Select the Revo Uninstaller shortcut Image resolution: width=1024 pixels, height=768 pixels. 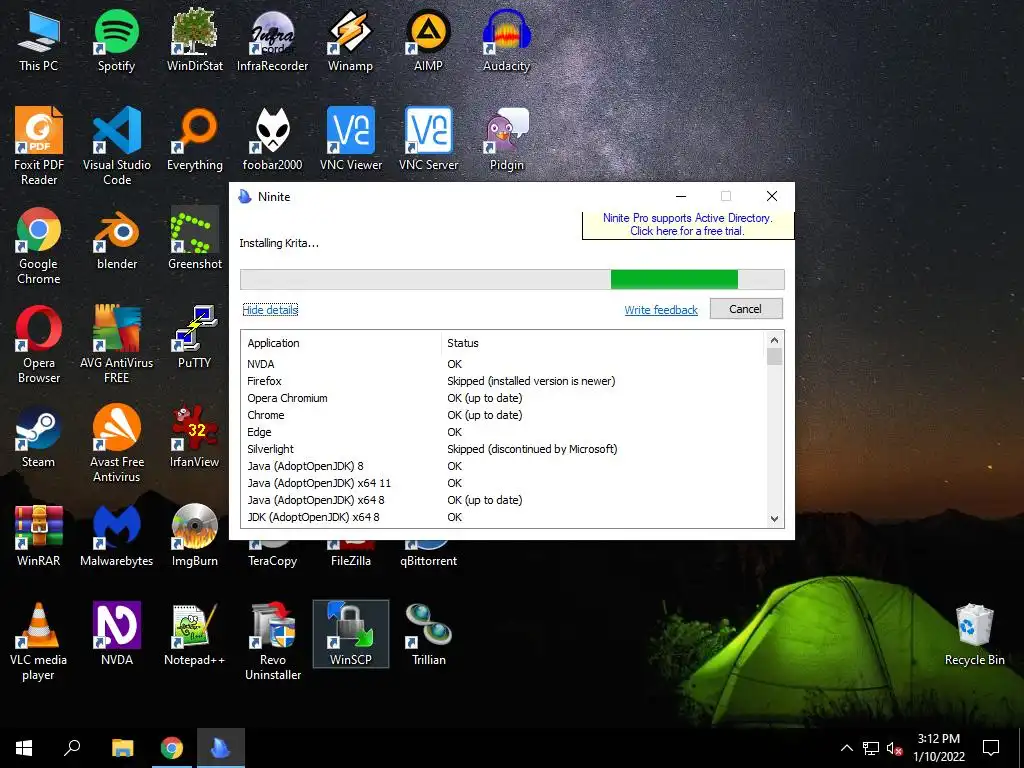pyautogui.click(x=273, y=642)
